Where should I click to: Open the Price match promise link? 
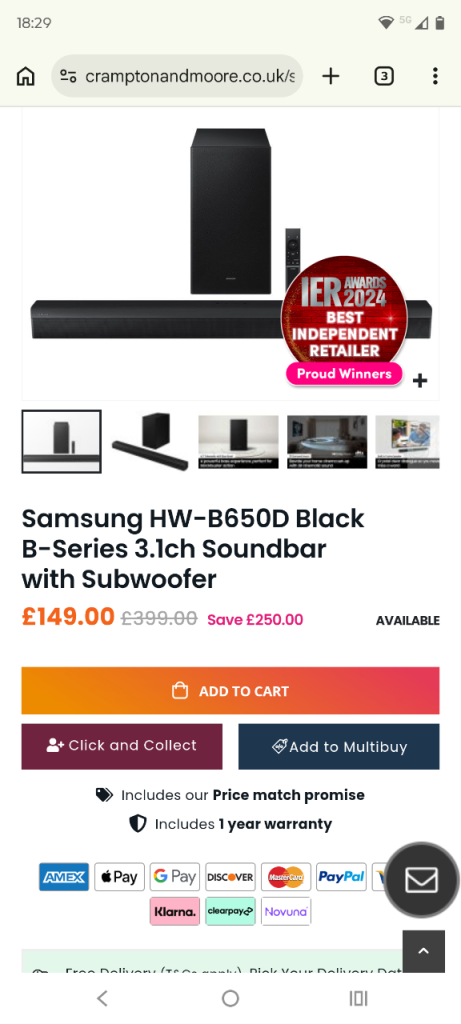pos(289,795)
